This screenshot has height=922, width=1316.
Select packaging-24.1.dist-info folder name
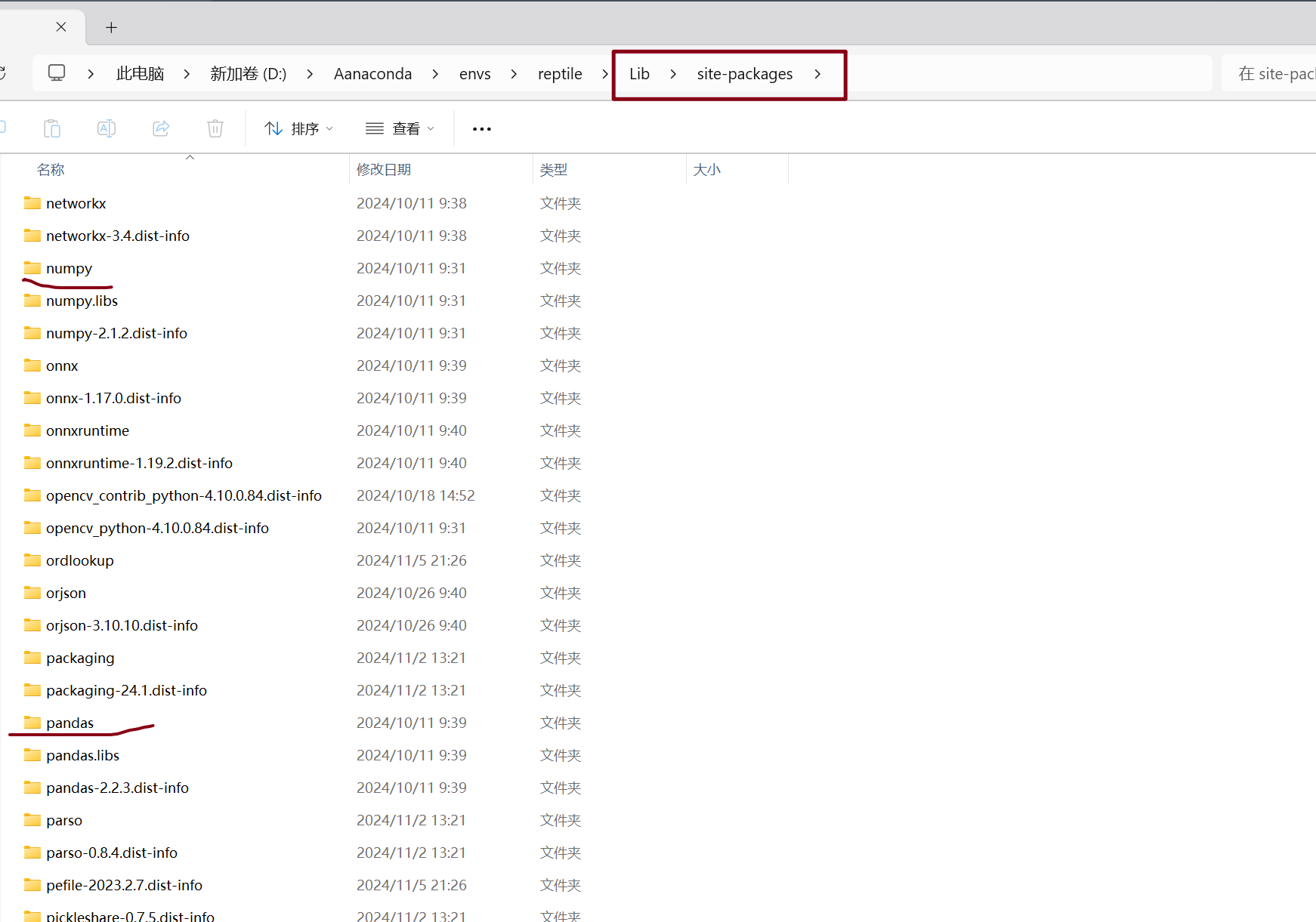(126, 690)
